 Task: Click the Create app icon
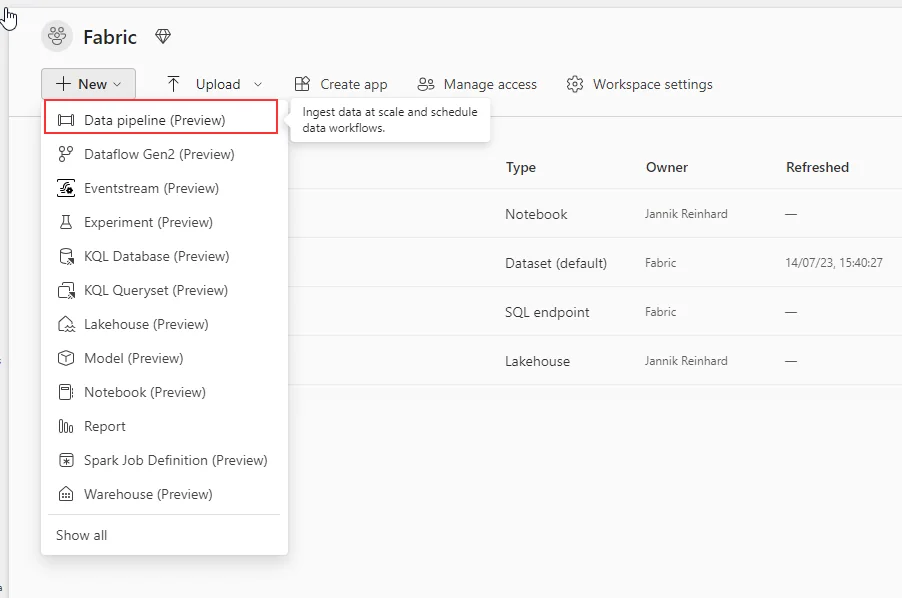pyautogui.click(x=302, y=84)
